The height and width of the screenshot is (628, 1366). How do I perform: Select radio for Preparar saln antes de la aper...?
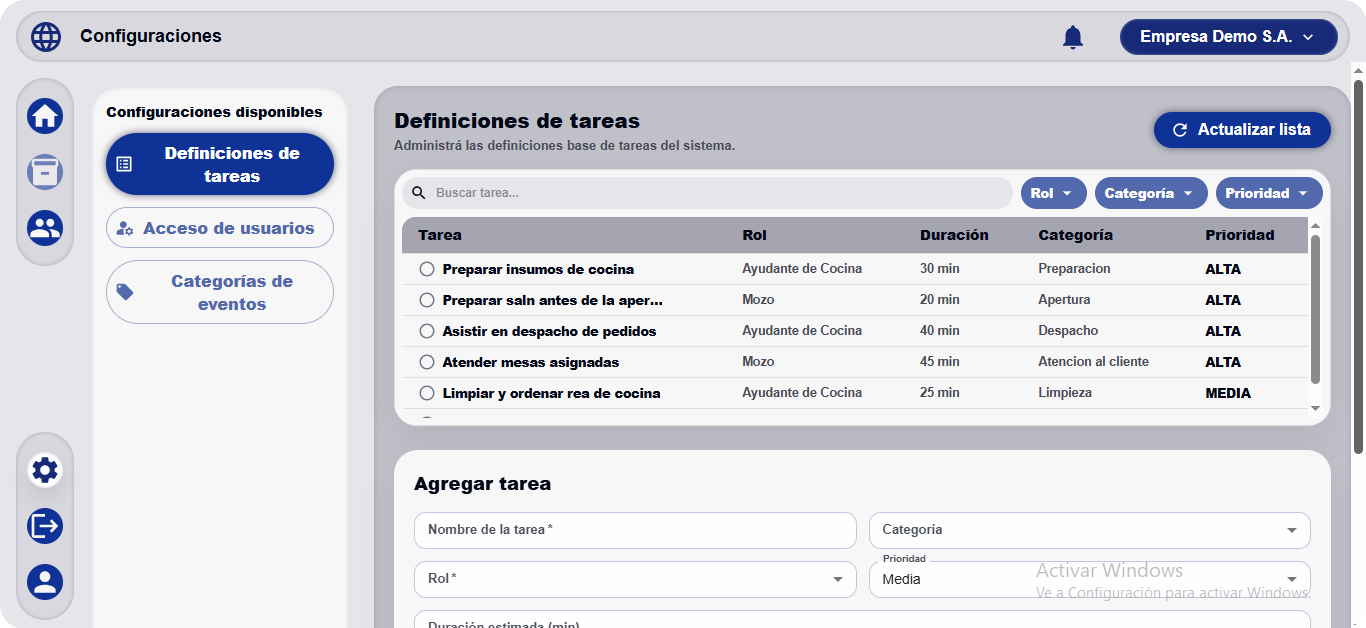[x=427, y=300]
